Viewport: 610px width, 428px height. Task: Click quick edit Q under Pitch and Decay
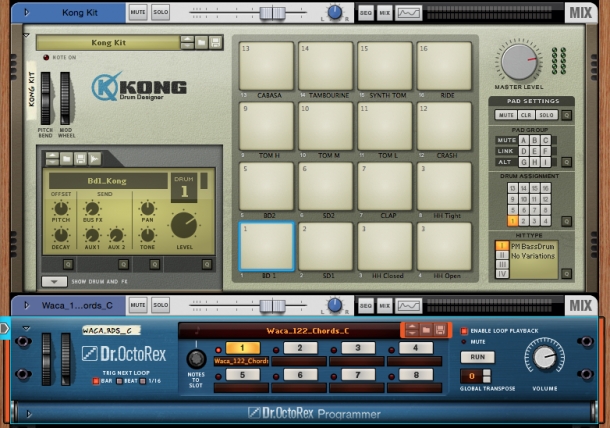click(68, 265)
